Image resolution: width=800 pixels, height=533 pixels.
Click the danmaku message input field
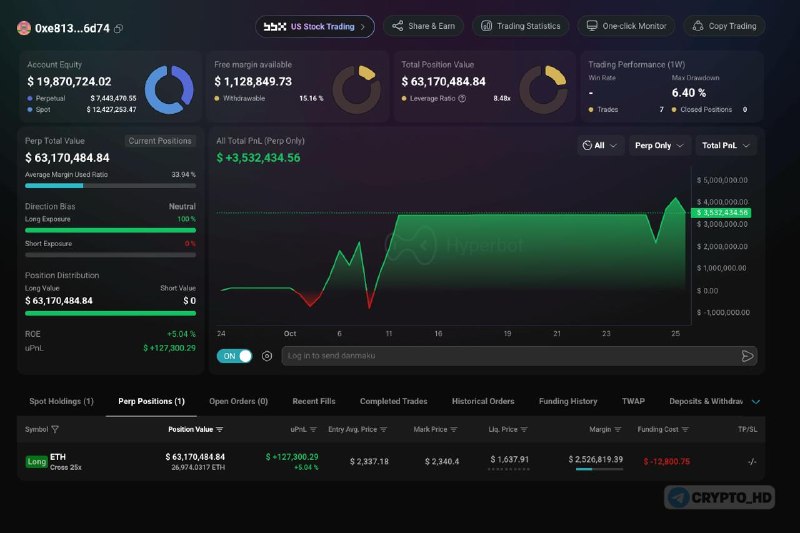510,356
